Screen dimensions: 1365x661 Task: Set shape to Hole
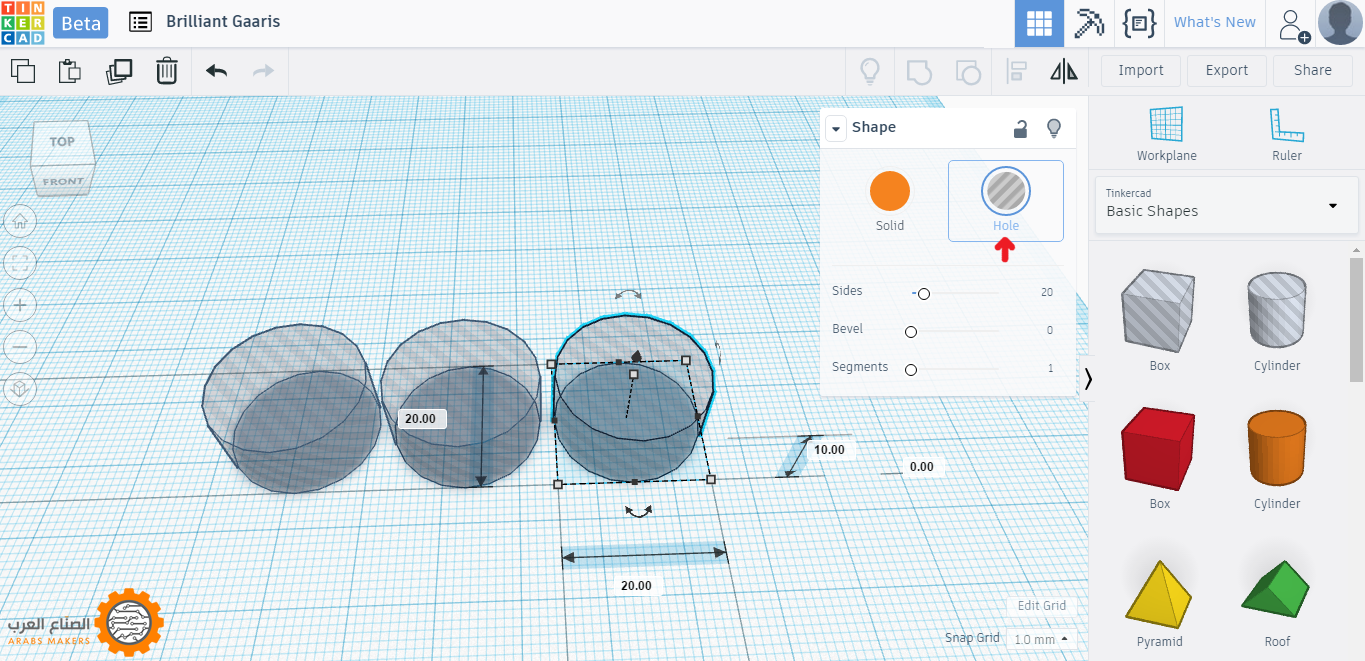(x=1006, y=201)
